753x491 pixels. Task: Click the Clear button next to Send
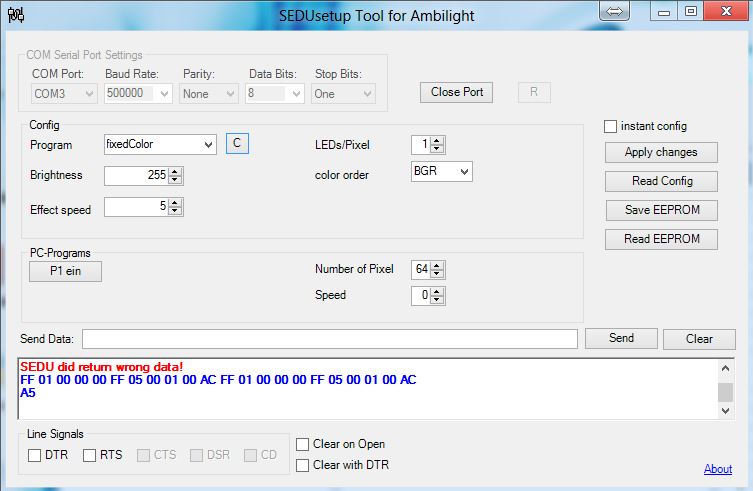[699, 339]
